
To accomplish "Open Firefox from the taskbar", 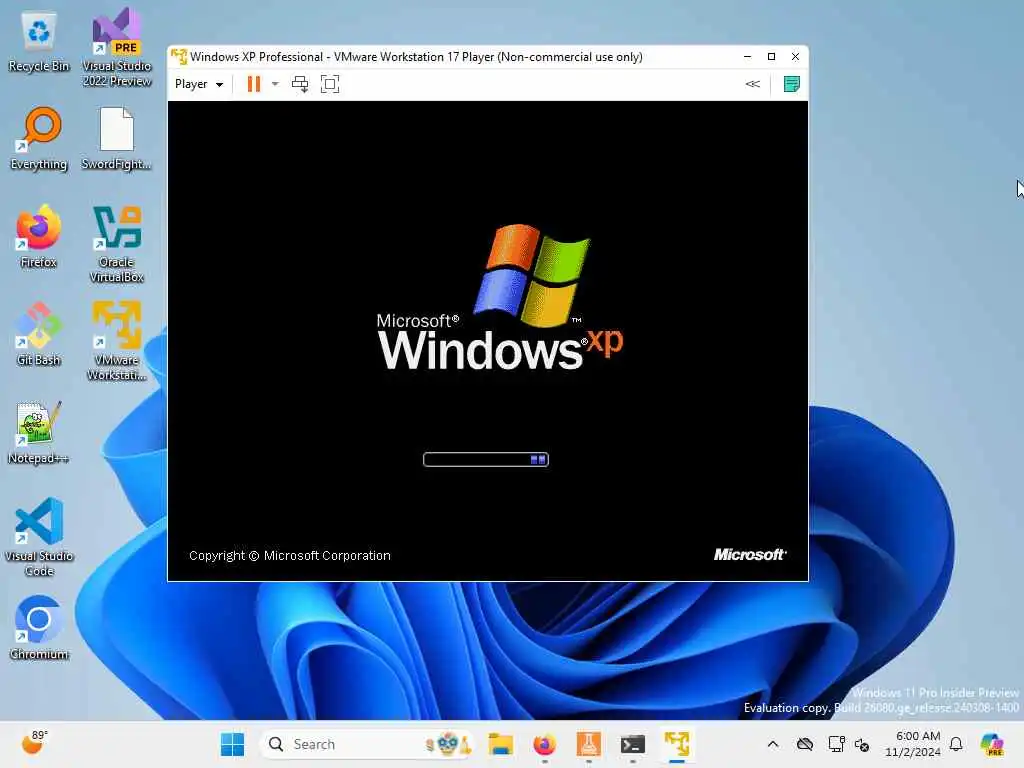I will (545, 744).
